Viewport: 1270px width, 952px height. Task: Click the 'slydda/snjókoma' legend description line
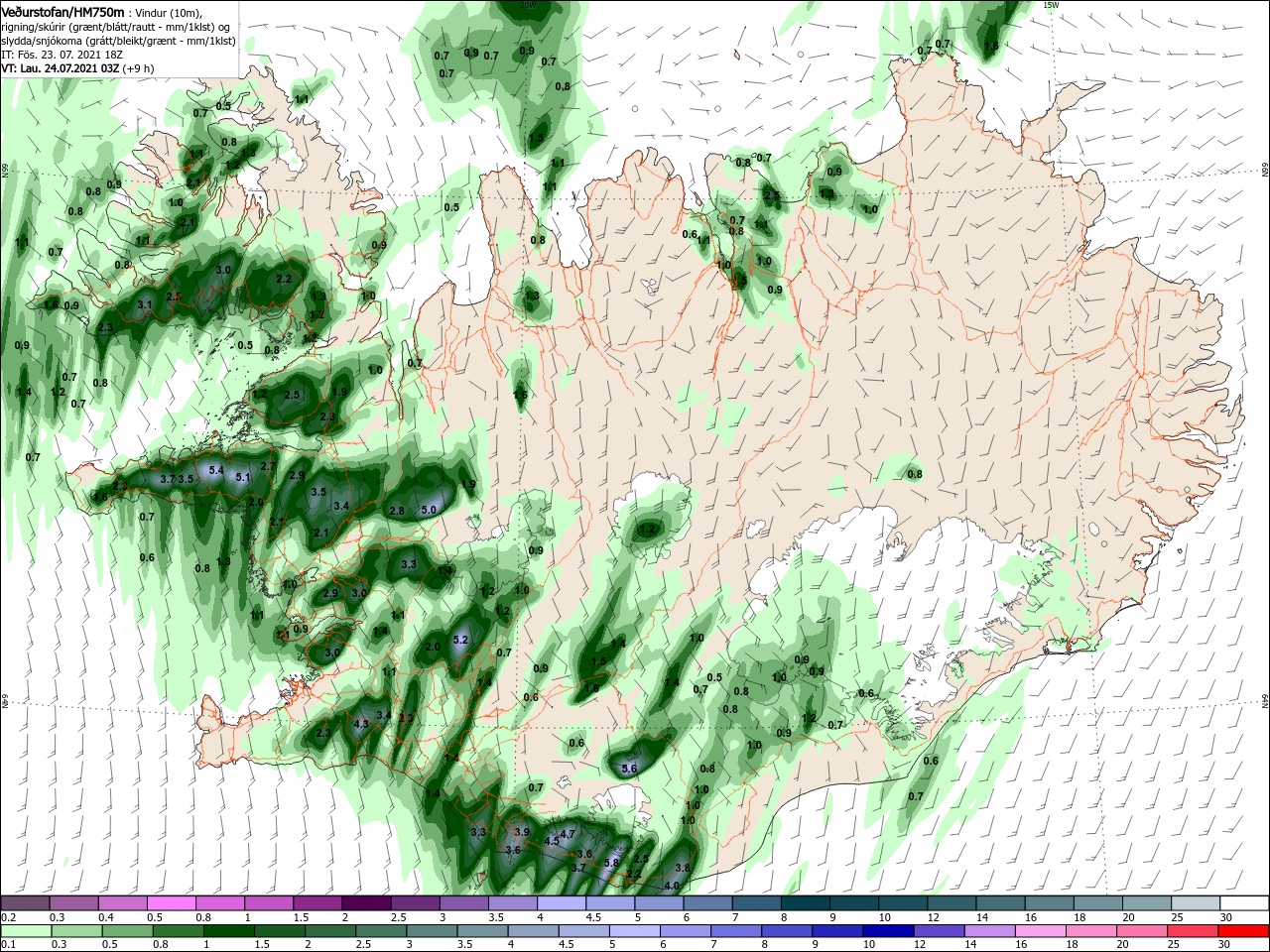point(117,41)
